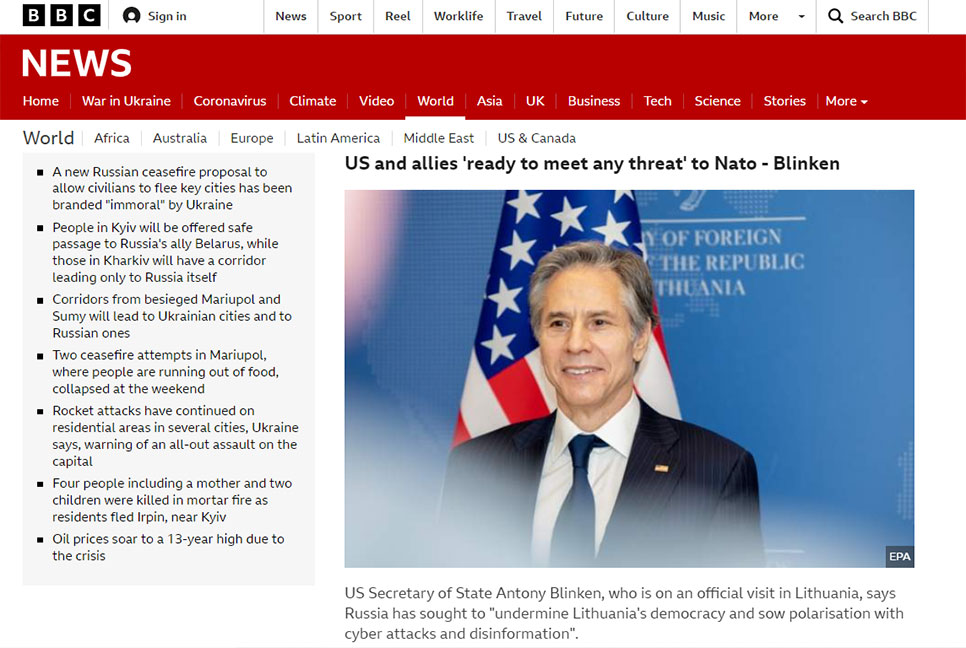
Task: Click the article summary about Lithuania visit
Action: [624, 613]
